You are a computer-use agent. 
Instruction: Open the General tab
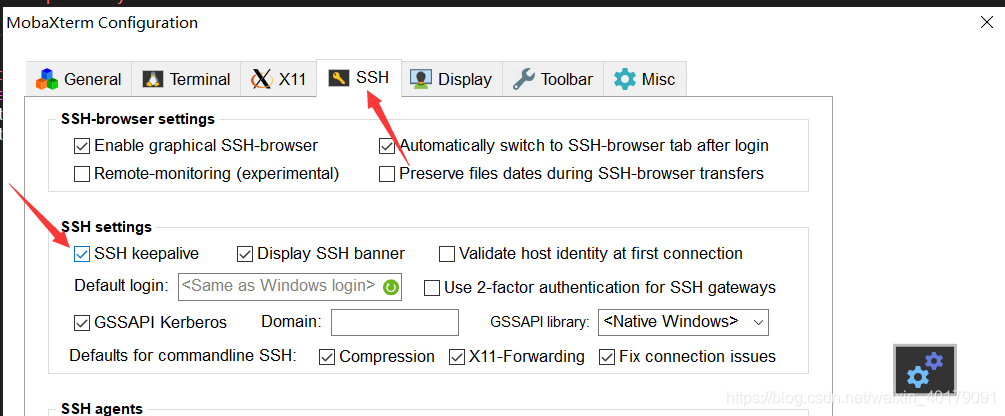pos(78,79)
